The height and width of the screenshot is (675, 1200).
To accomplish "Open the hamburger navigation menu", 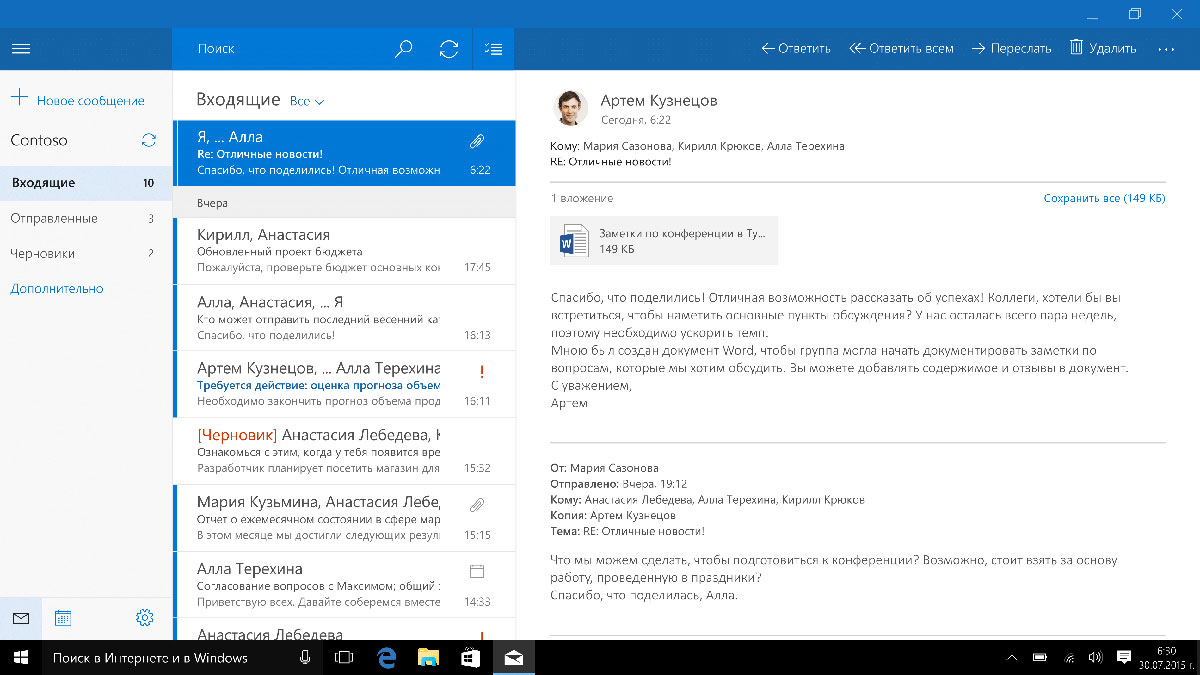I will 20,48.
